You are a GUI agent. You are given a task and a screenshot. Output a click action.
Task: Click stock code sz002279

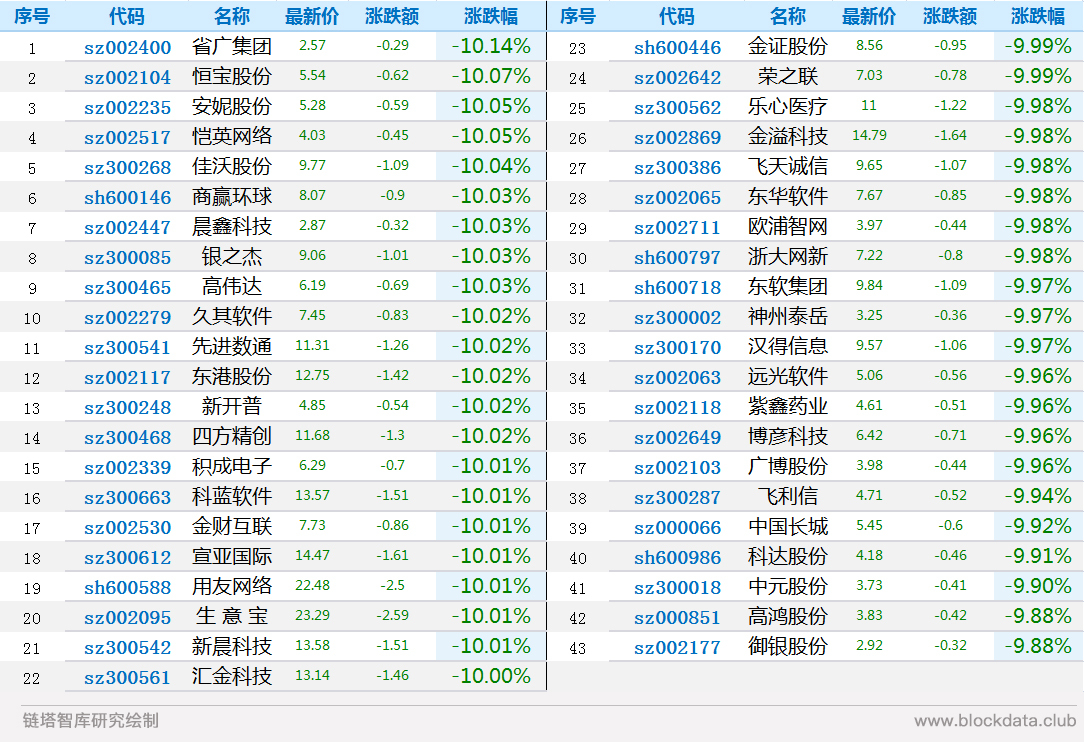point(127,317)
